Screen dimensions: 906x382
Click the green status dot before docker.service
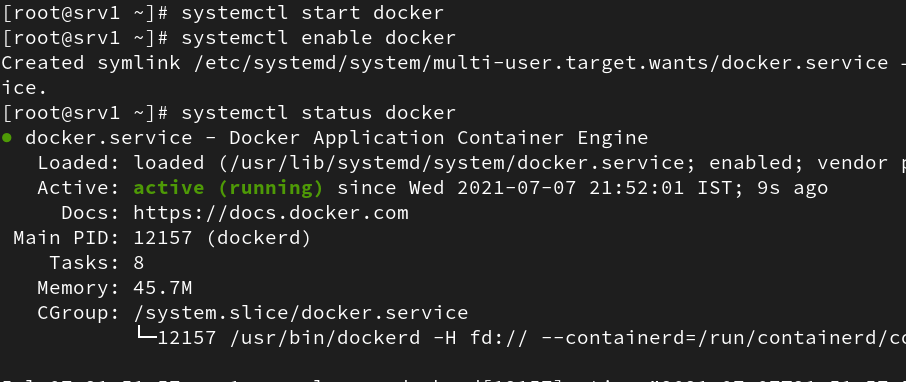pyautogui.click(x=7, y=138)
